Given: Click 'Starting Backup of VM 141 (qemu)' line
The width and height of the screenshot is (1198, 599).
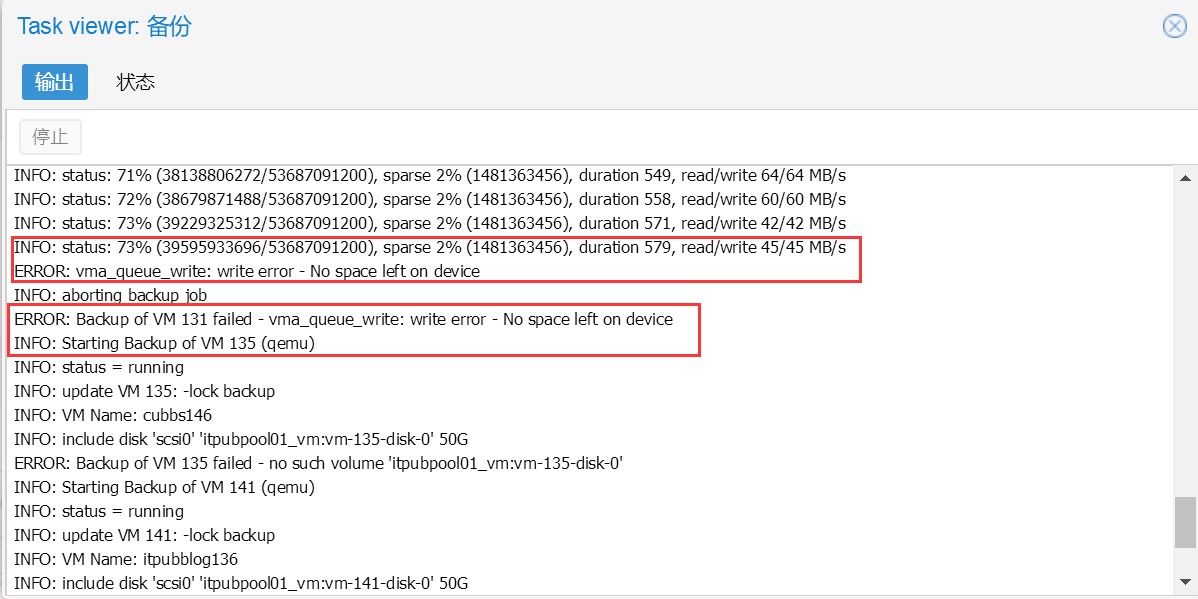Looking at the screenshot, I should pyautogui.click(x=164, y=487).
